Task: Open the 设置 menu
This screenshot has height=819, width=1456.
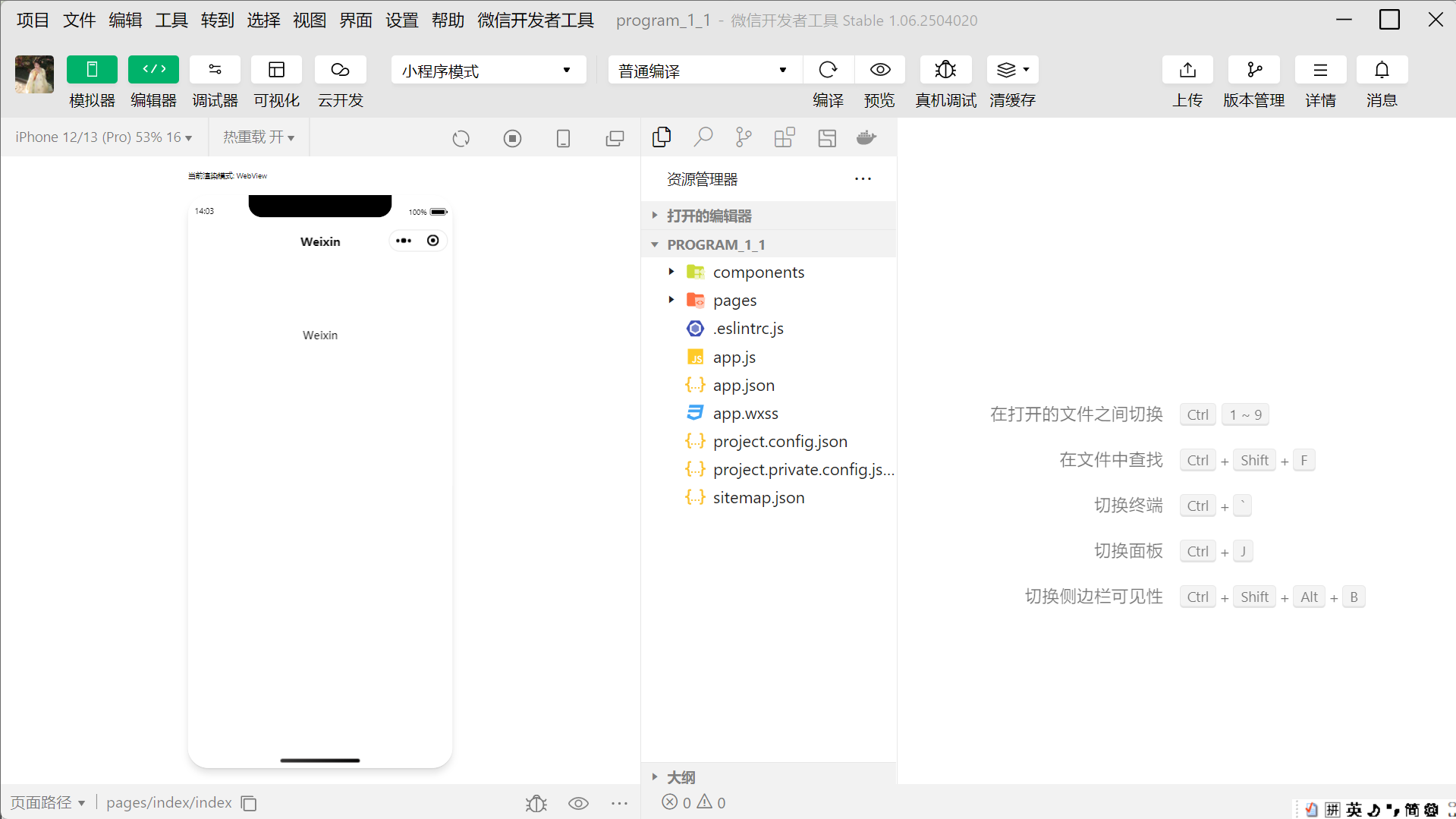Action: point(401,20)
